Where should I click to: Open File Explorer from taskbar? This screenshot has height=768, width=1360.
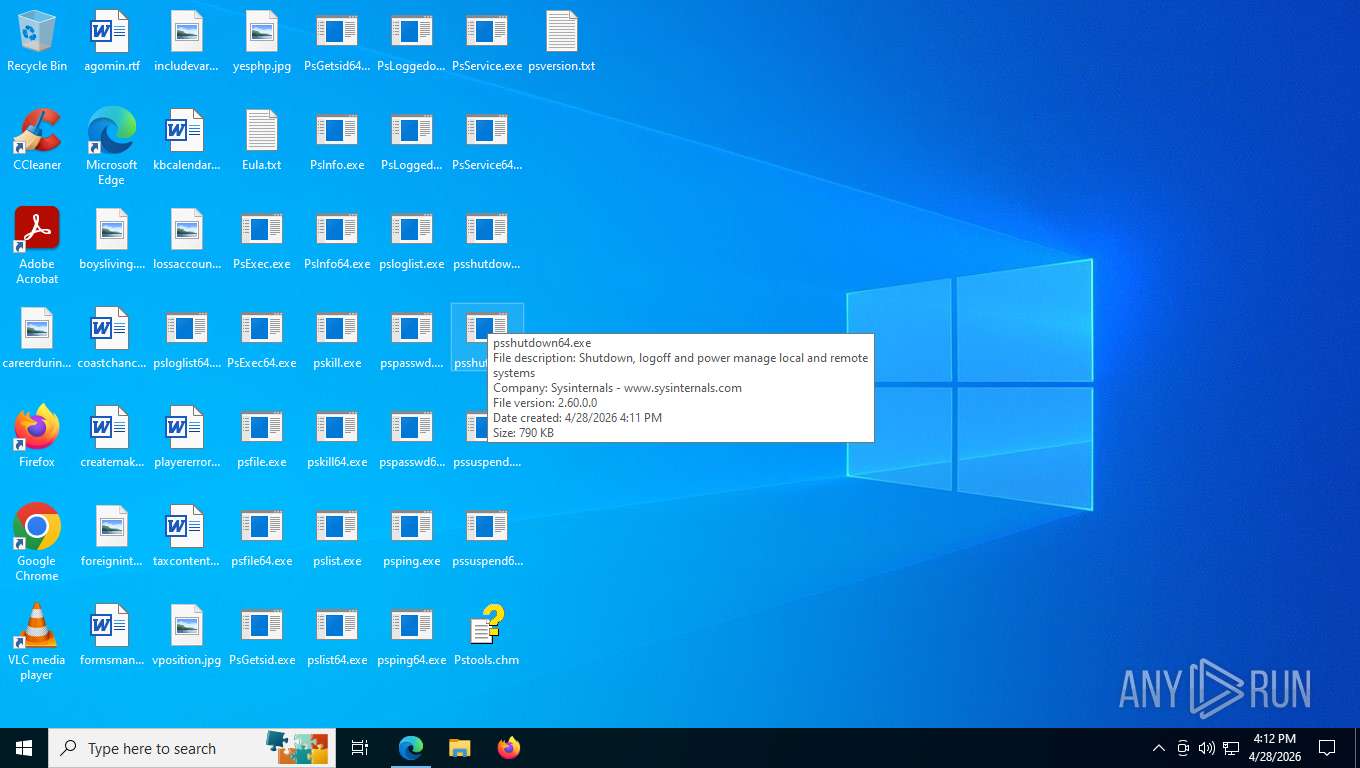[459, 748]
